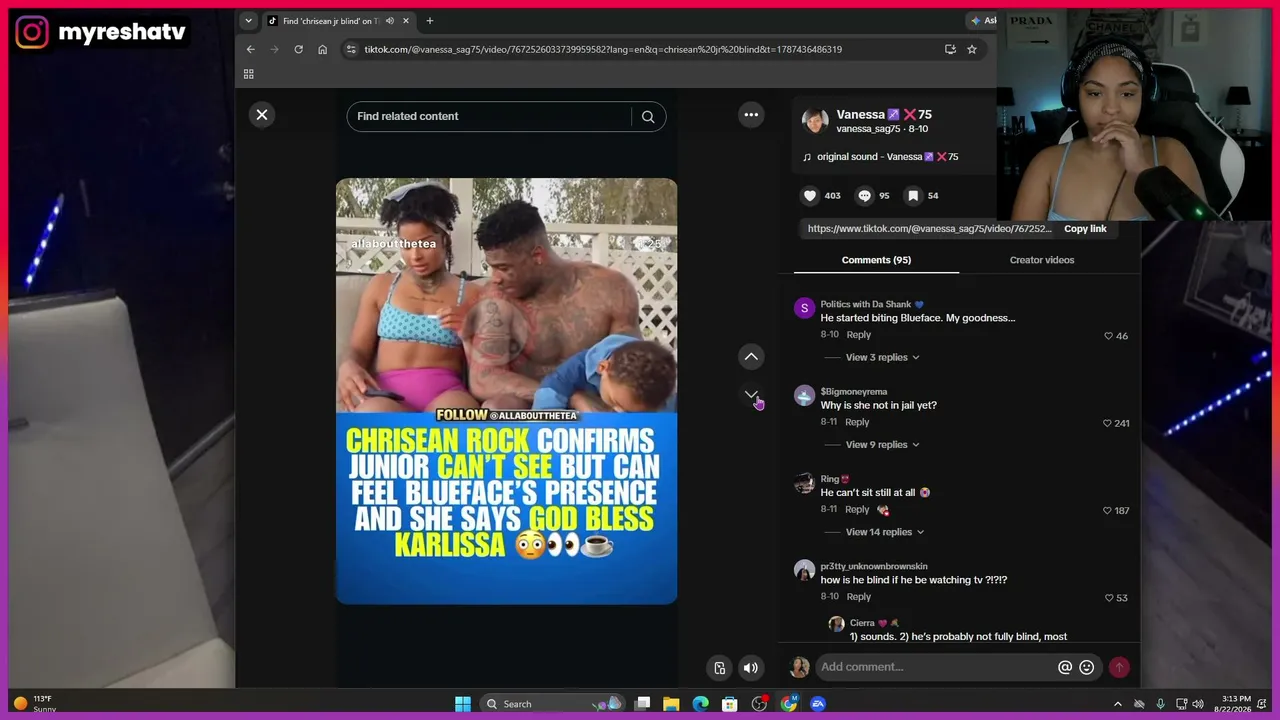Click the browser back arrow
This screenshot has height=720, width=1280.
tap(251, 49)
